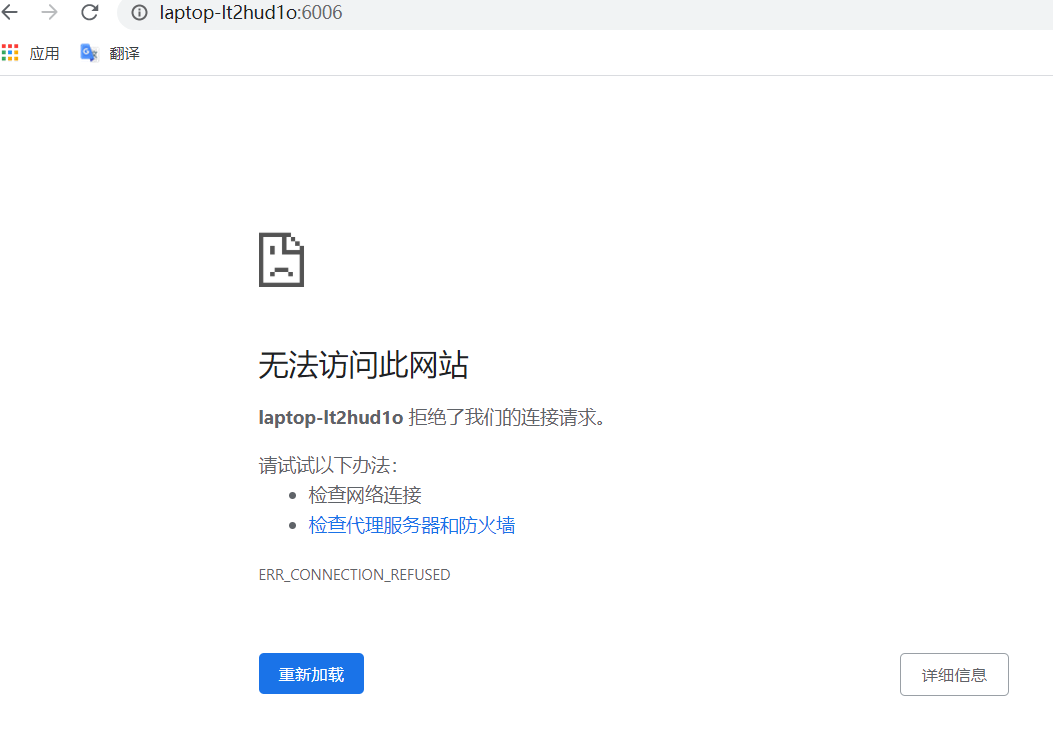The image size is (1053, 755).
Task: Select the 翻译 bookmark bar entry
Action: 124,52
